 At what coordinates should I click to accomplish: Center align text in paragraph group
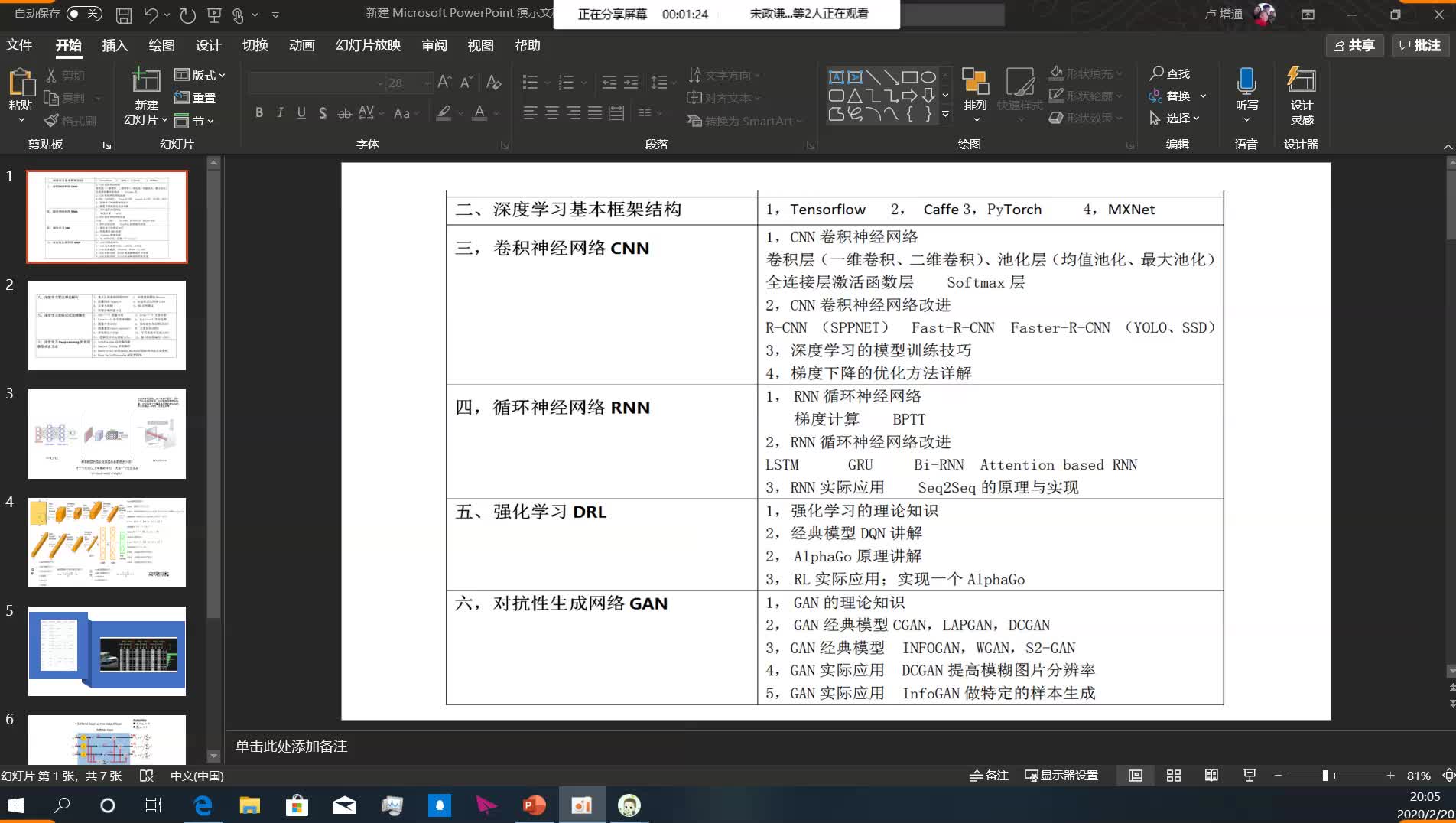coord(551,113)
